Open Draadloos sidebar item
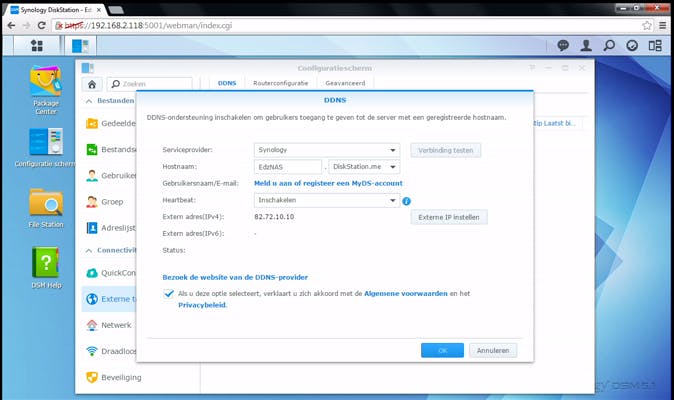Screen dimensions: 674x400 tap(111, 351)
